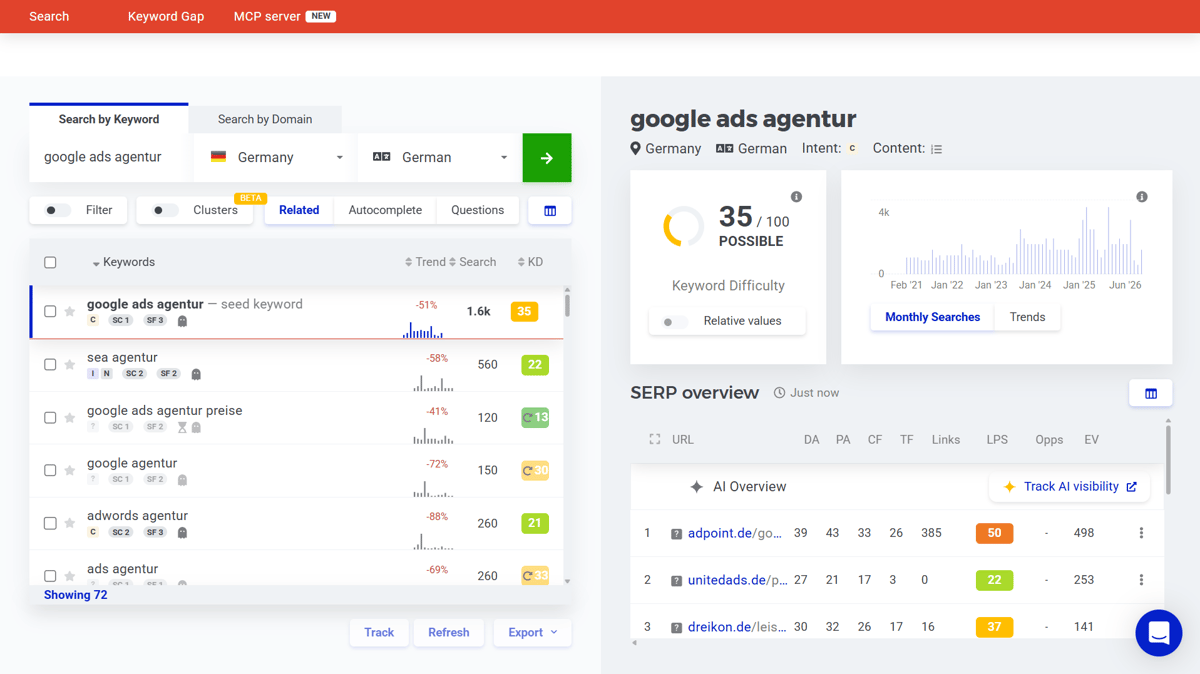Open more options for adpoint.de result
This screenshot has width=1200, height=674.
[1141, 533]
